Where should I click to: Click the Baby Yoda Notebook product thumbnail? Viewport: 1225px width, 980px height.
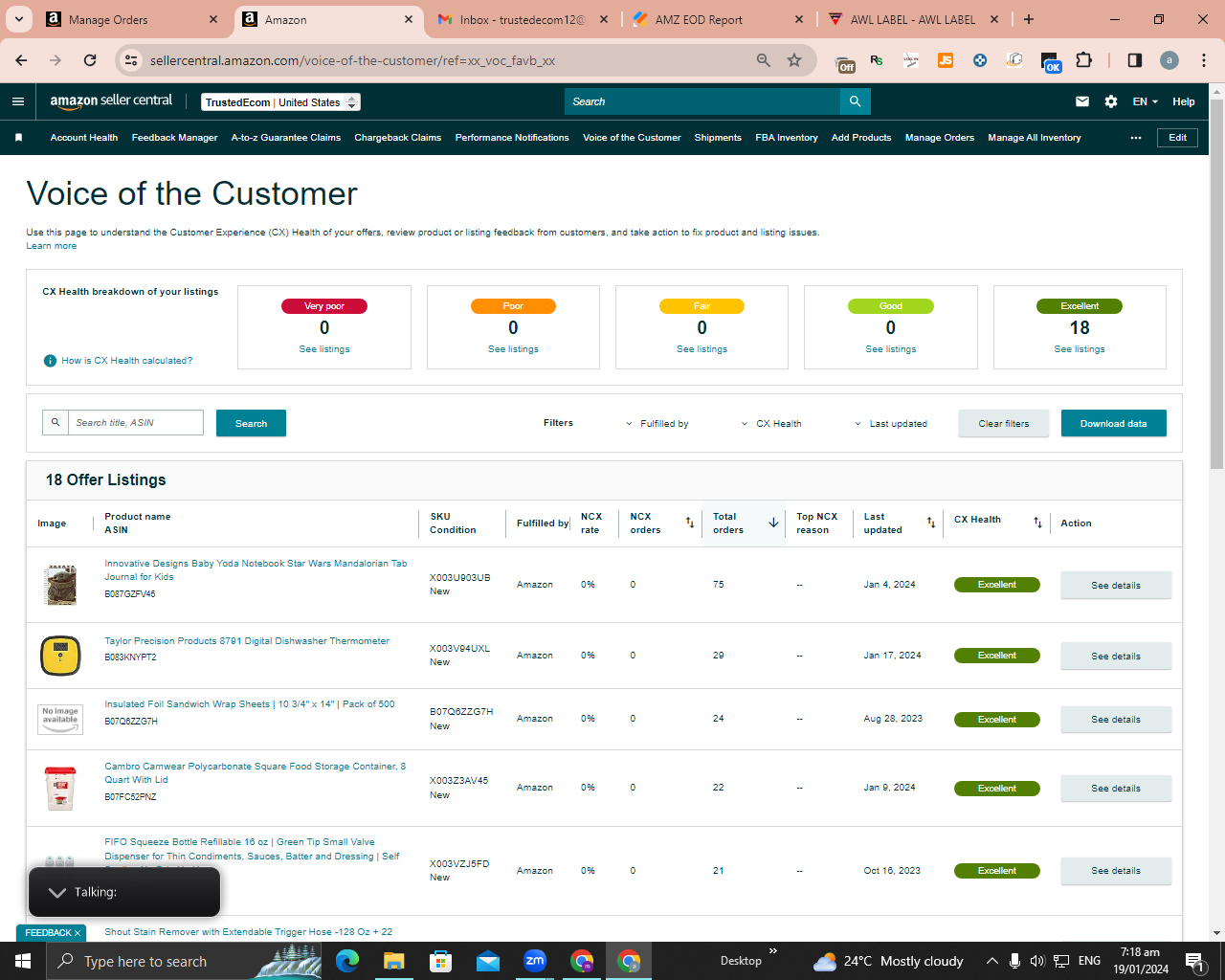60,585
